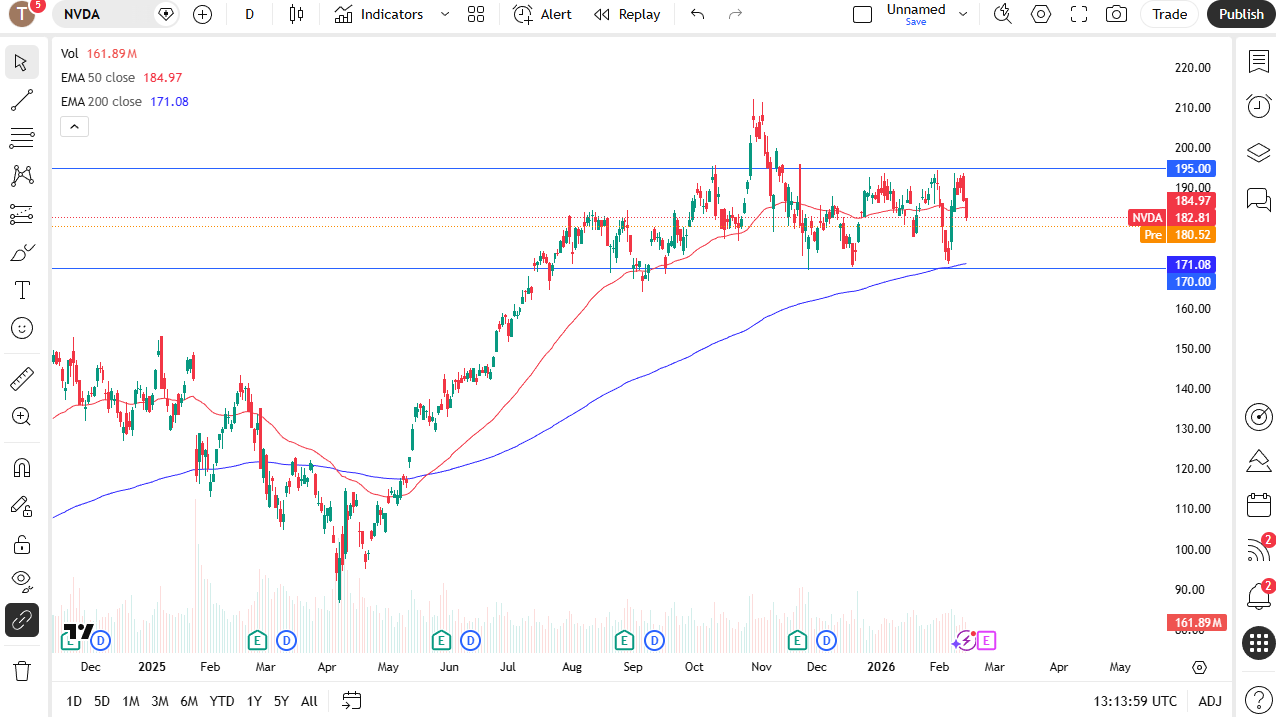The height and width of the screenshot is (717, 1276).
Task: Open the economic calendar panel
Action: [1258, 505]
